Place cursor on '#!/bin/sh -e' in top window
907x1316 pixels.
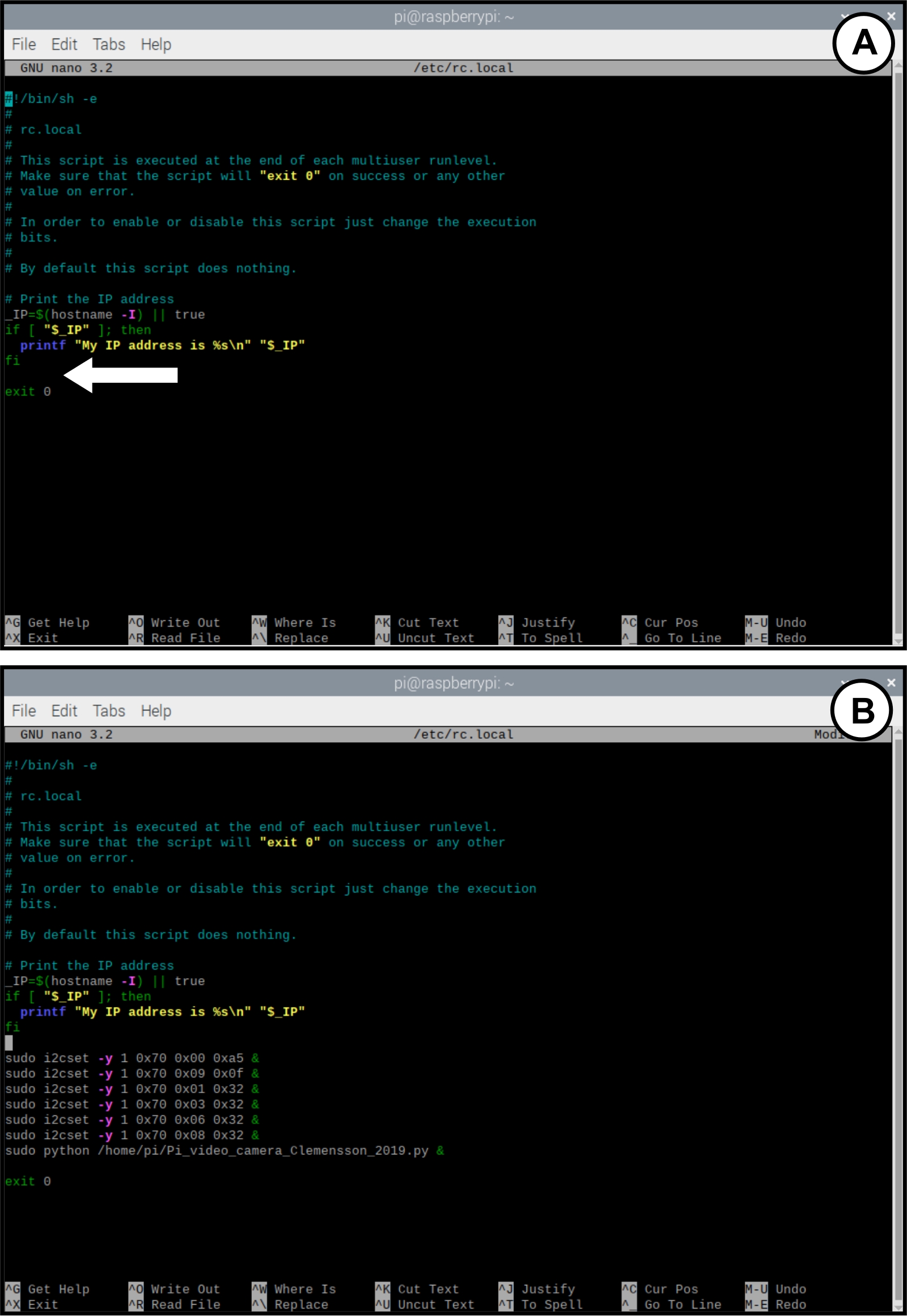pos(51,99)
